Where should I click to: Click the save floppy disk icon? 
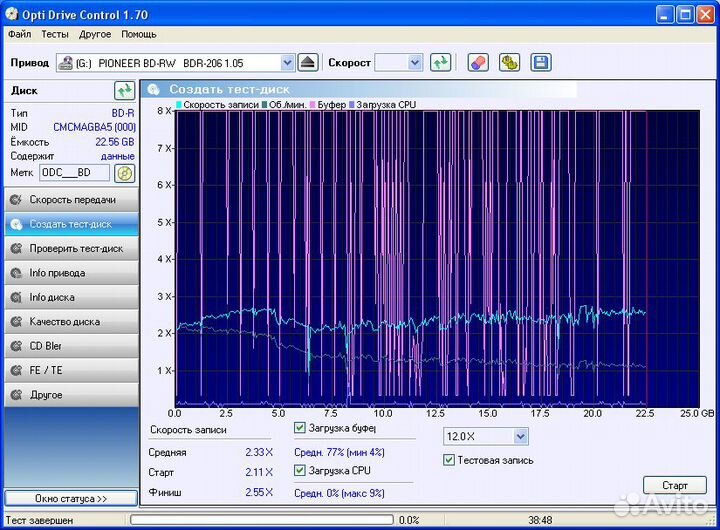(541, 63)
